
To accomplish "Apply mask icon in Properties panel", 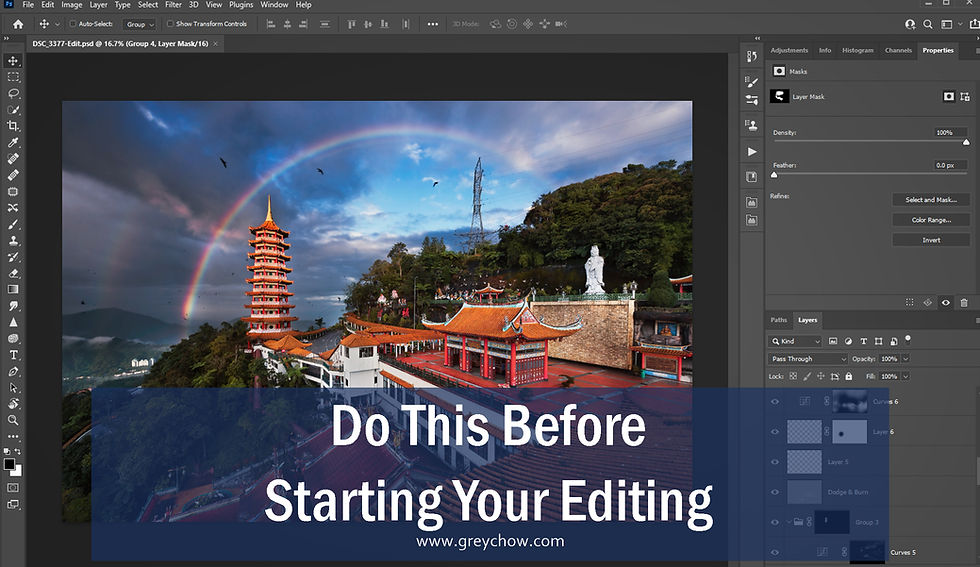I will tap(928, 303).
